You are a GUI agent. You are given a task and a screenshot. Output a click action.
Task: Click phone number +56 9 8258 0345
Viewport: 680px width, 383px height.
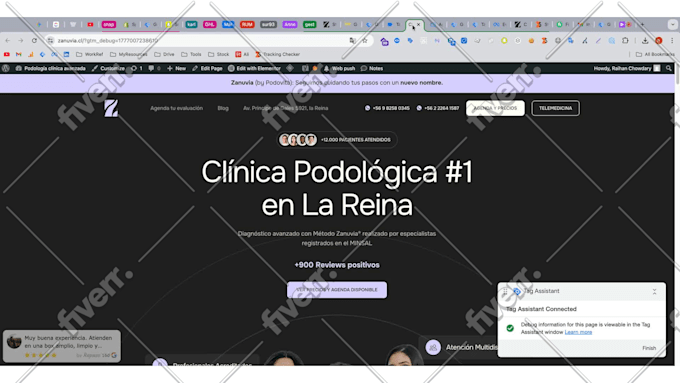click(x=387, y=108)
